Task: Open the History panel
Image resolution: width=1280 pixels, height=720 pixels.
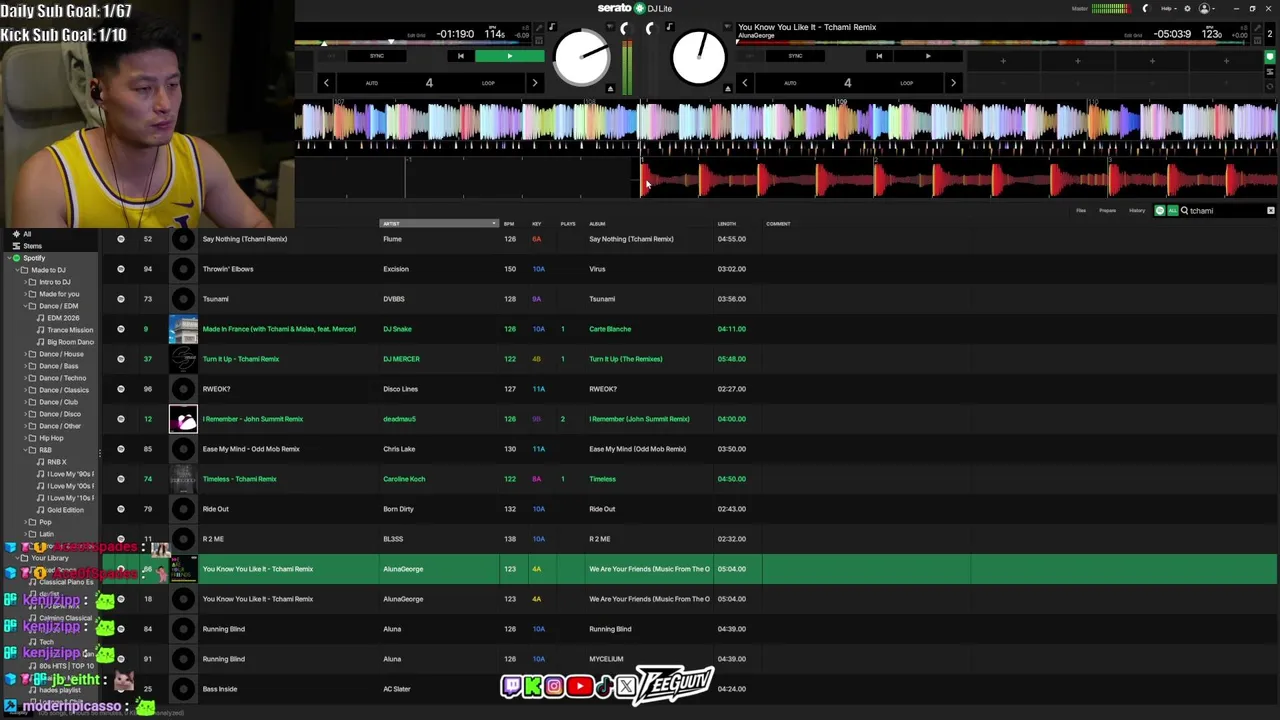Action: click(x=1137, y=211)
